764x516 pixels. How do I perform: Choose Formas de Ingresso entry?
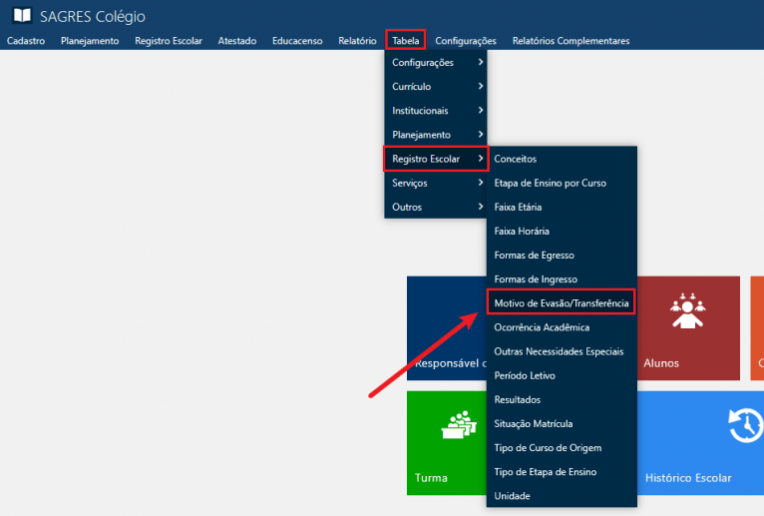pyautogui.click(x=535, y=279)
